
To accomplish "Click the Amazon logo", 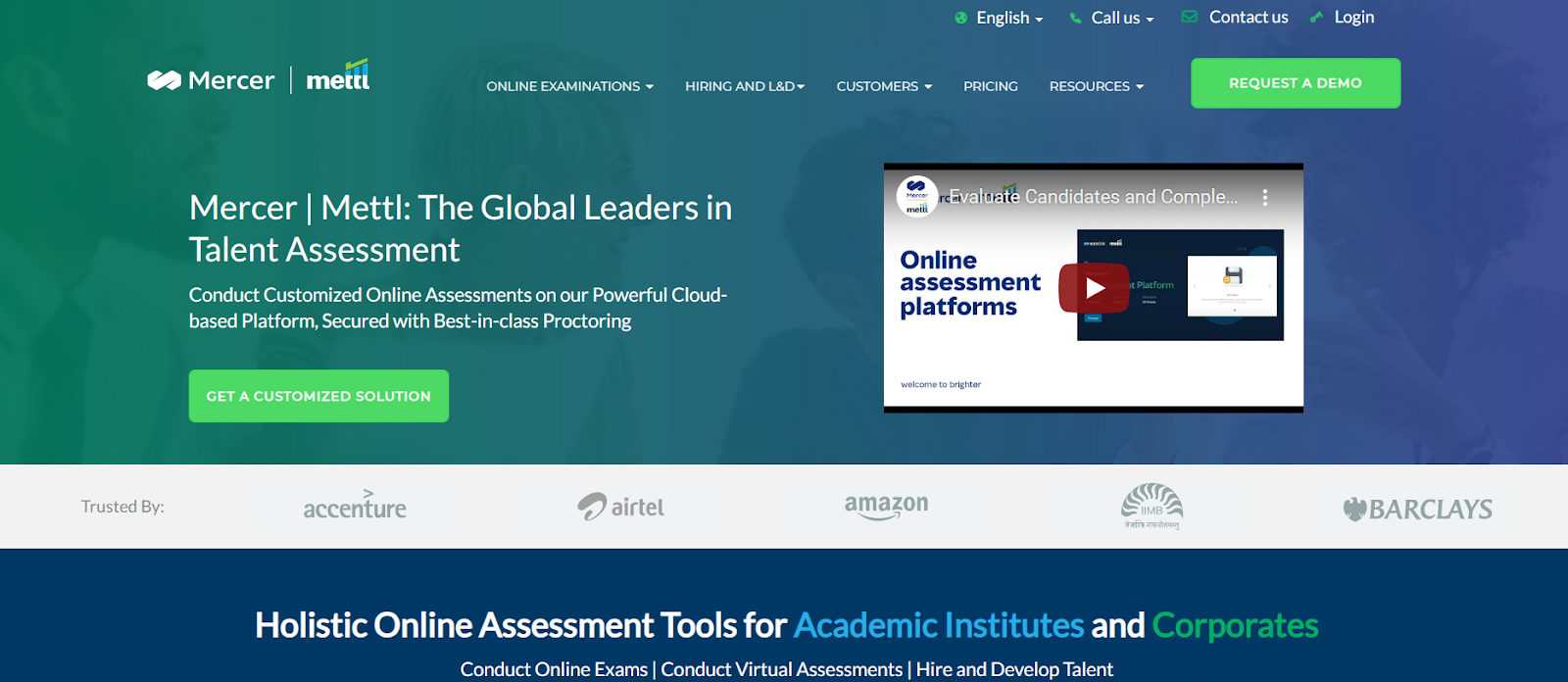I will coord(886,507).
